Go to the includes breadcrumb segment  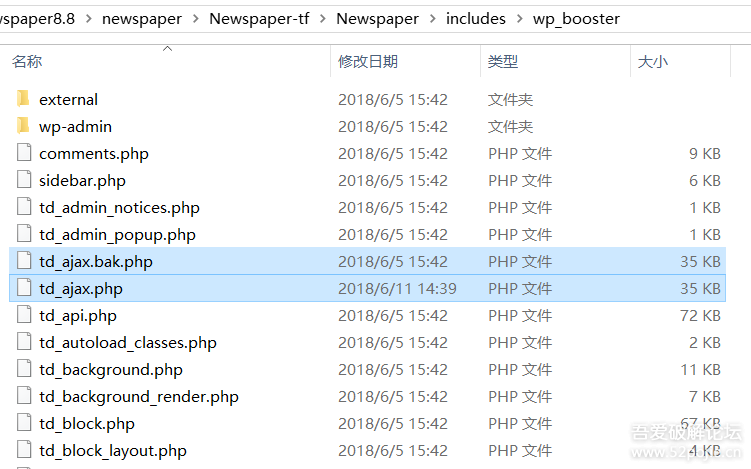click(x=476, y=19)
